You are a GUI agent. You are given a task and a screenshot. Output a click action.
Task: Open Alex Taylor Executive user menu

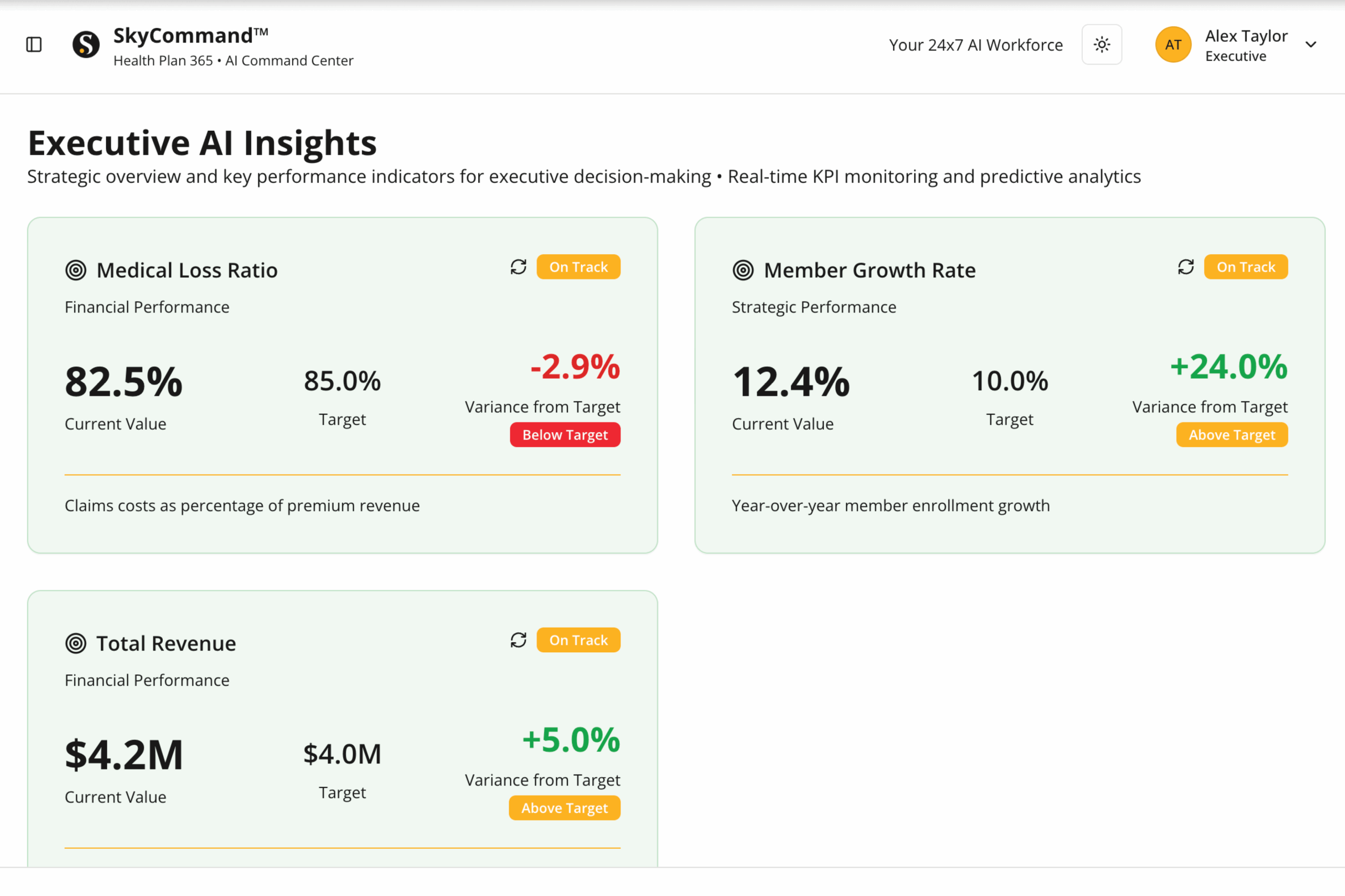click(1246, 45)
